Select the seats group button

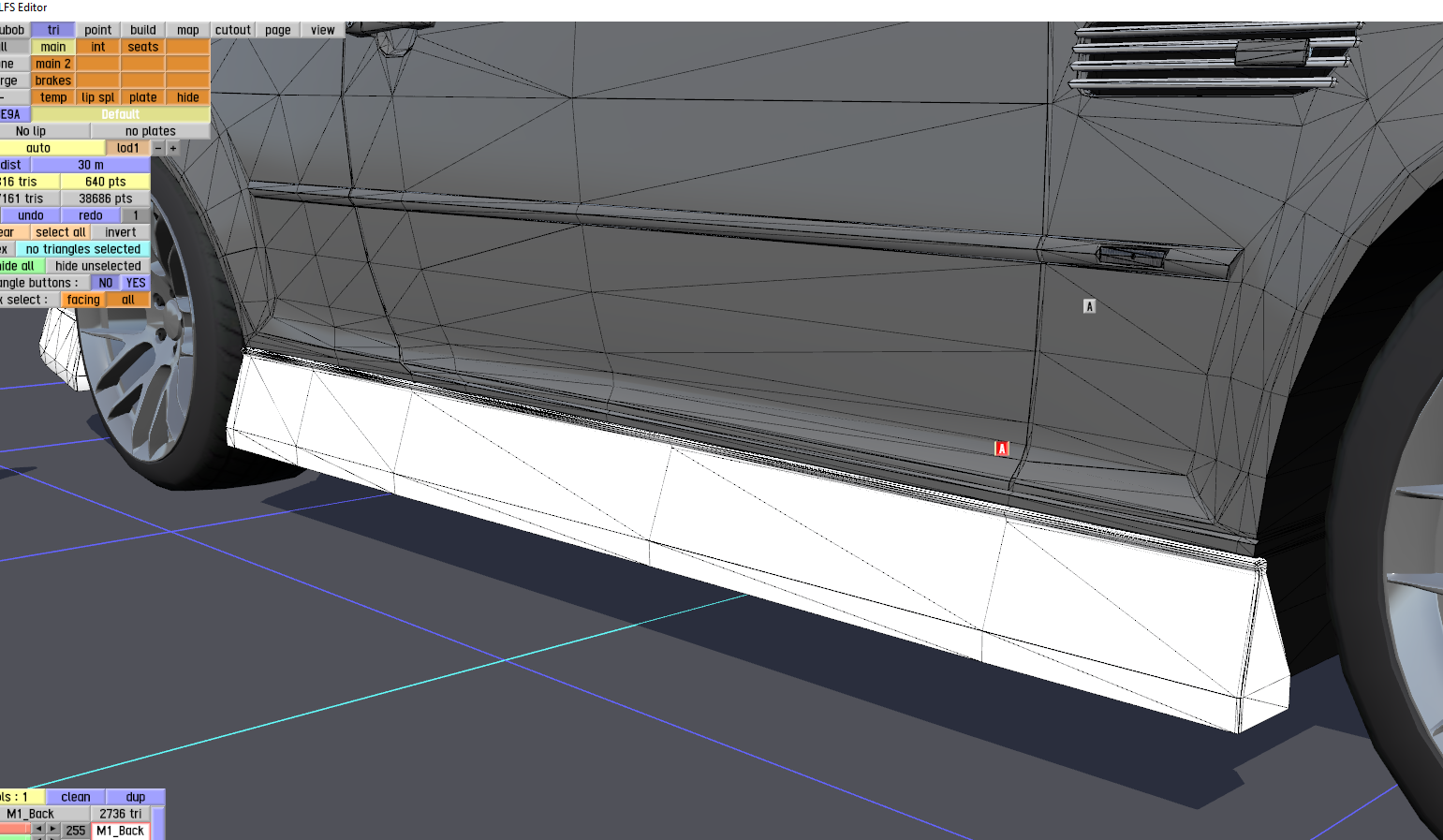click(x=143, y=47)
